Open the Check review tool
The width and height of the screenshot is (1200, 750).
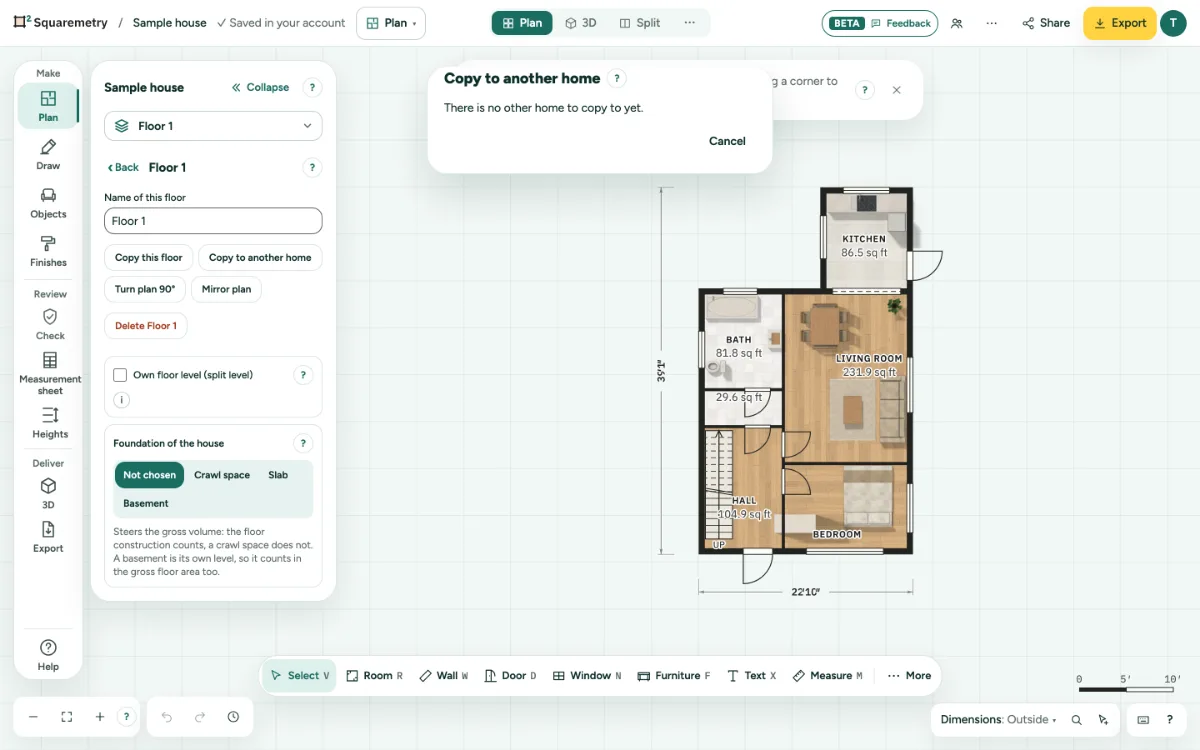[50, 324]
